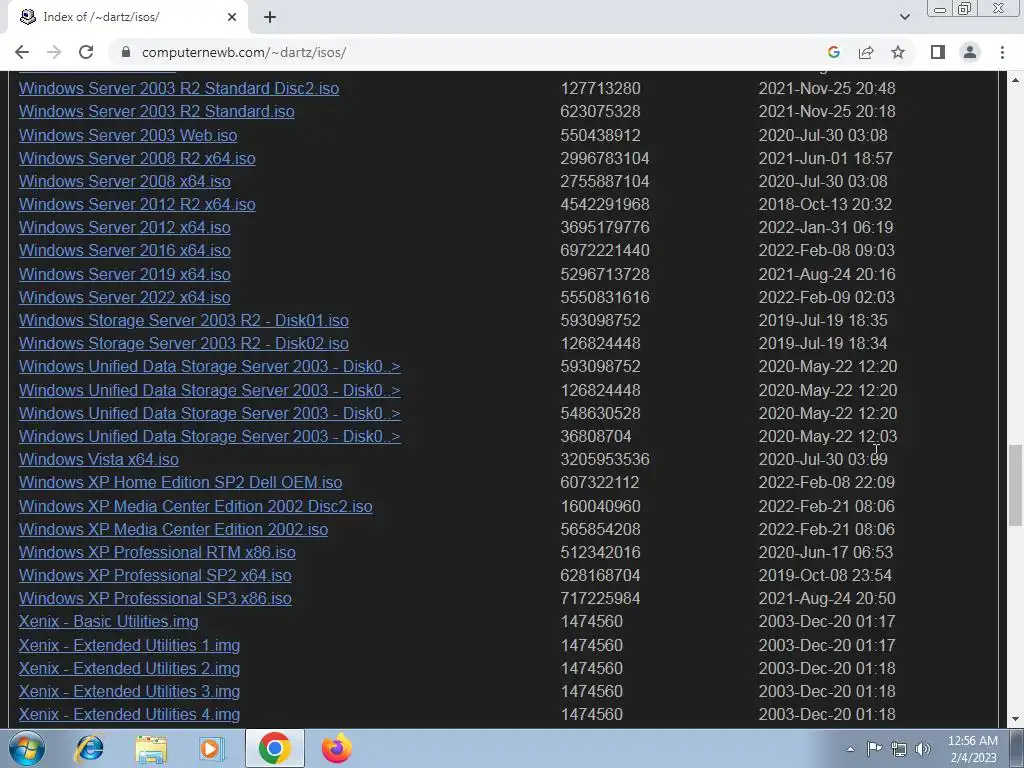Download Windows XP Media Center Edition 2002.iso

(x=173, y=529)
